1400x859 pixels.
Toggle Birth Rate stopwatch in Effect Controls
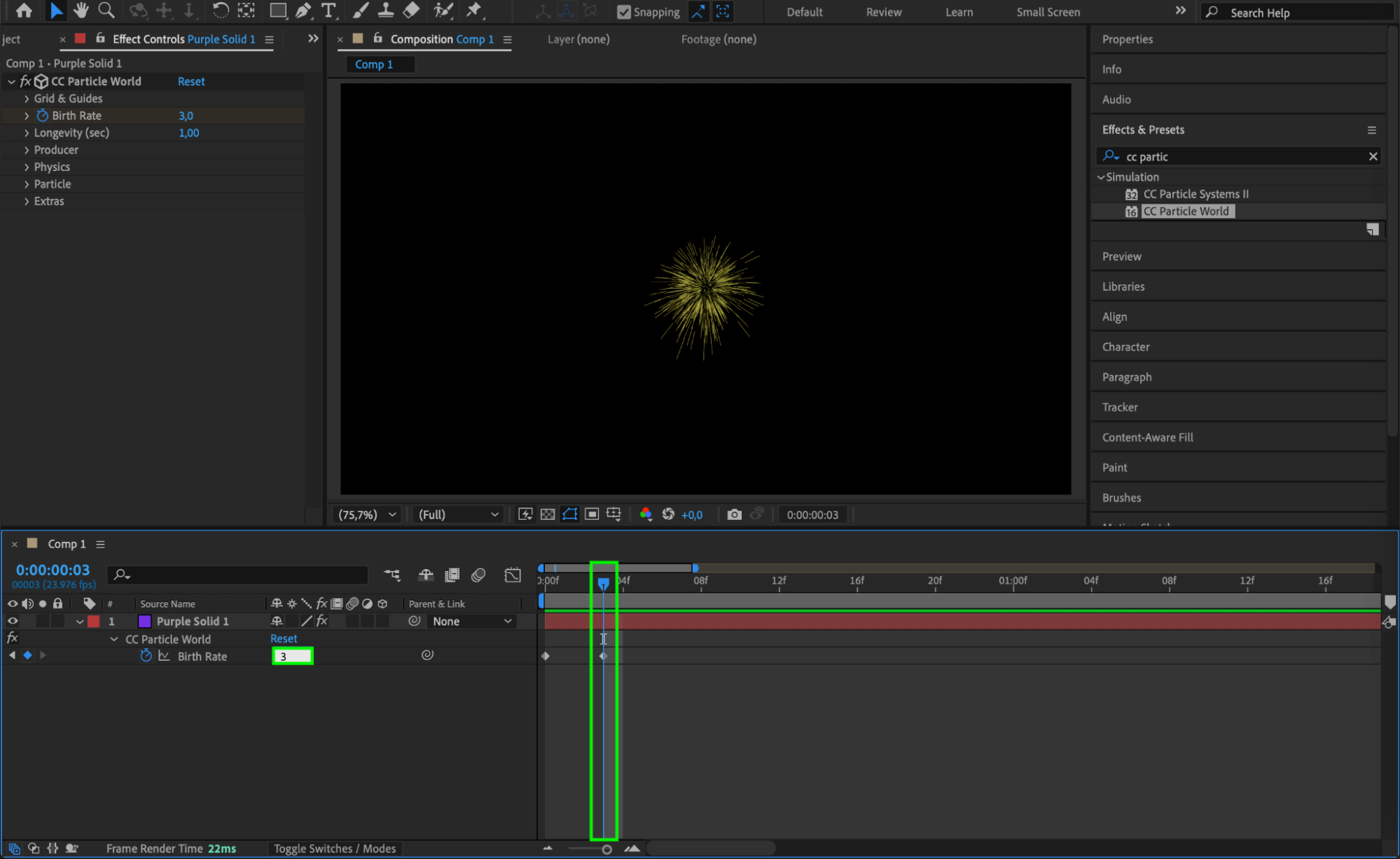click(42, 116)
